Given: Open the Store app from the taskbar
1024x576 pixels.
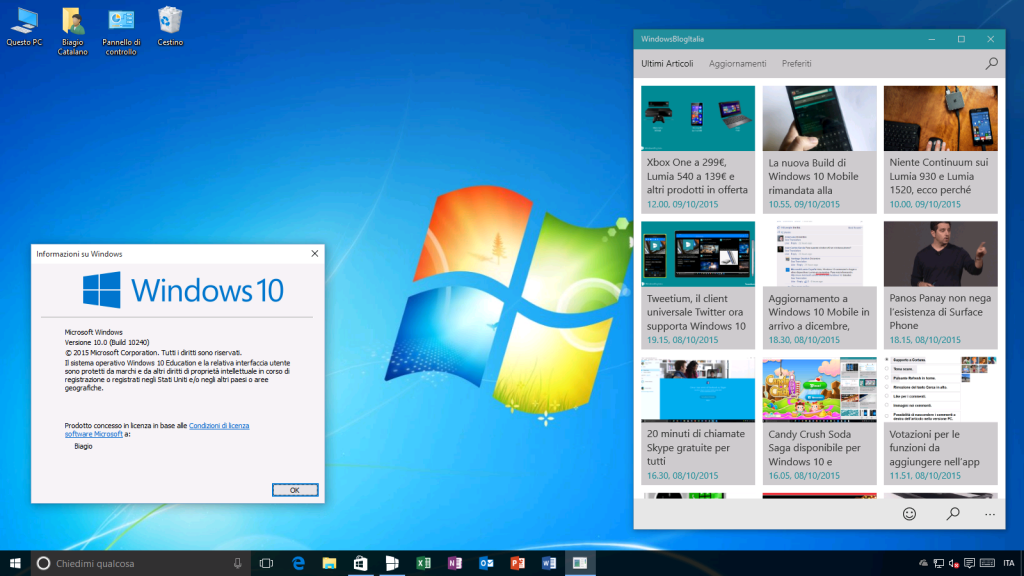Looking at the screenshot, I should (360, 563).
